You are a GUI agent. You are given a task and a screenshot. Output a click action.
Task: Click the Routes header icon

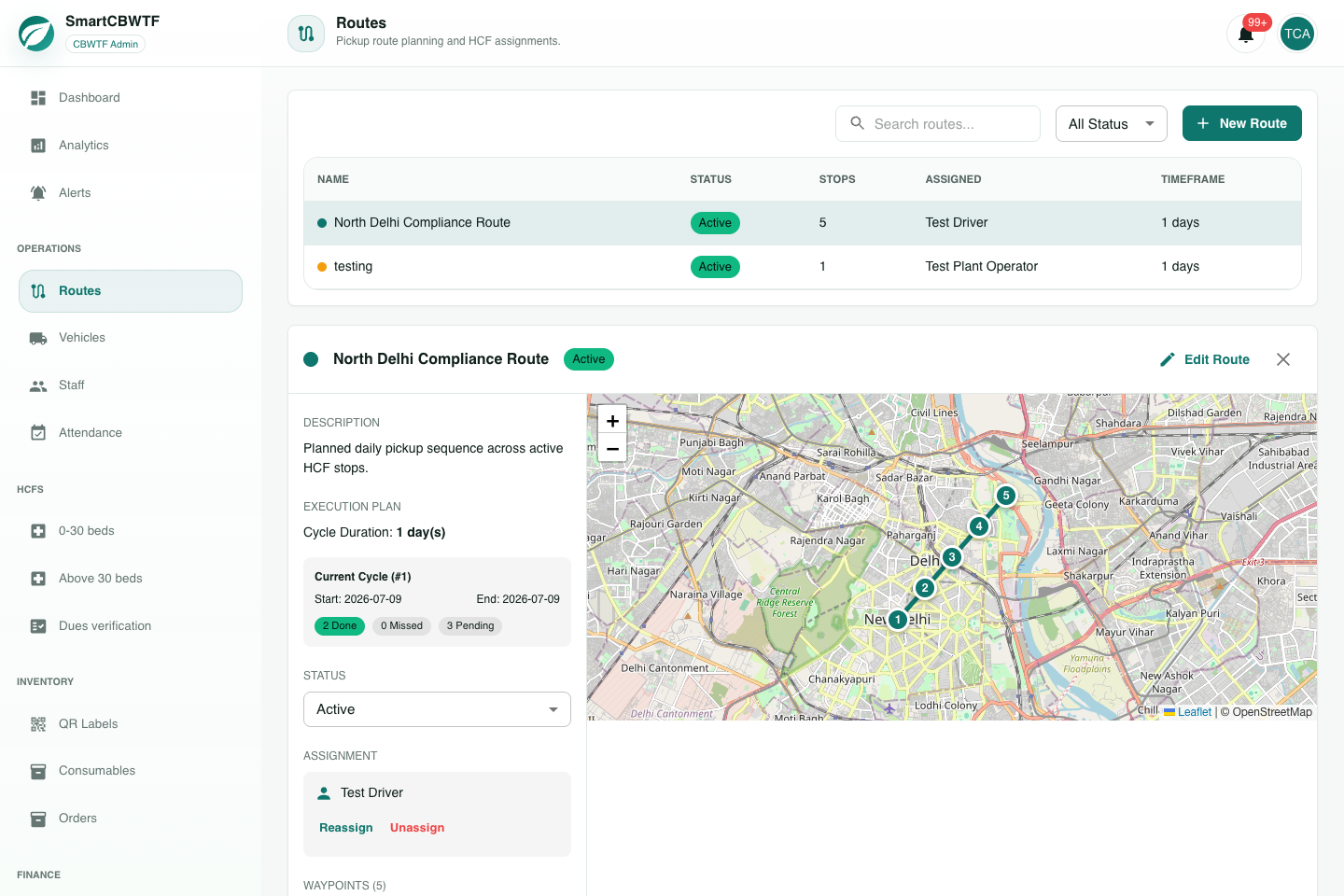tap(306, 34)
